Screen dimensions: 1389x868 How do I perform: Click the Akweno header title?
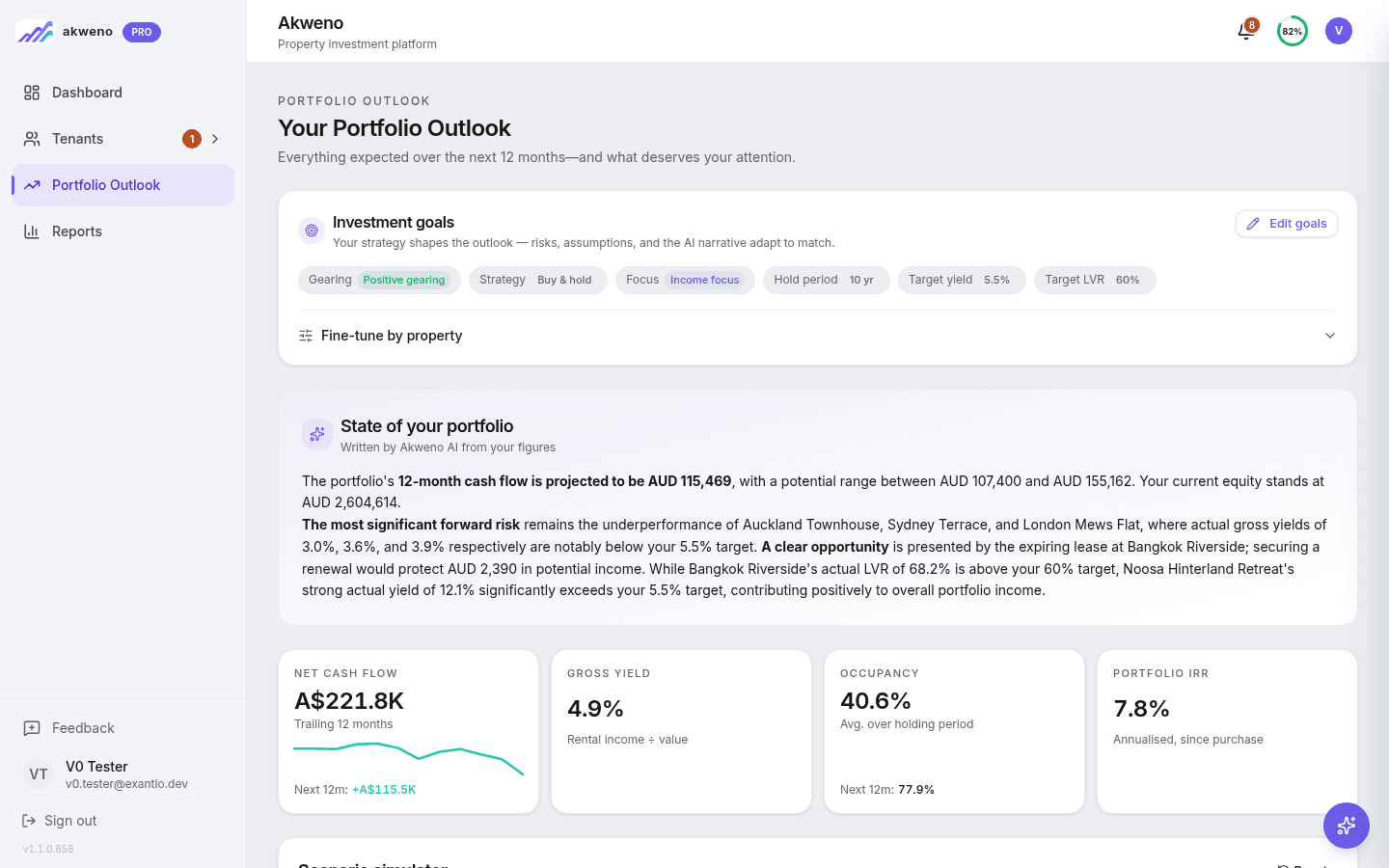click(x=311, y=23)
